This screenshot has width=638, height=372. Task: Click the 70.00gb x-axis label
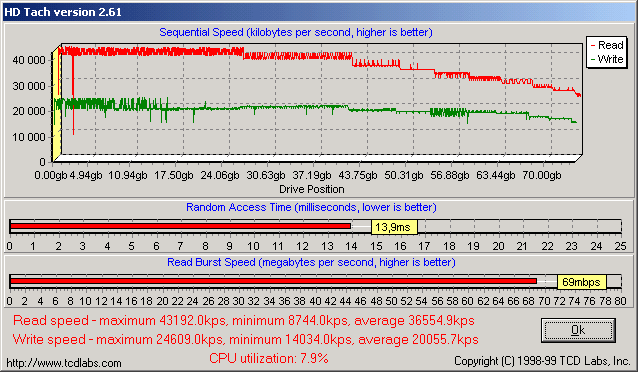point(542,175)
